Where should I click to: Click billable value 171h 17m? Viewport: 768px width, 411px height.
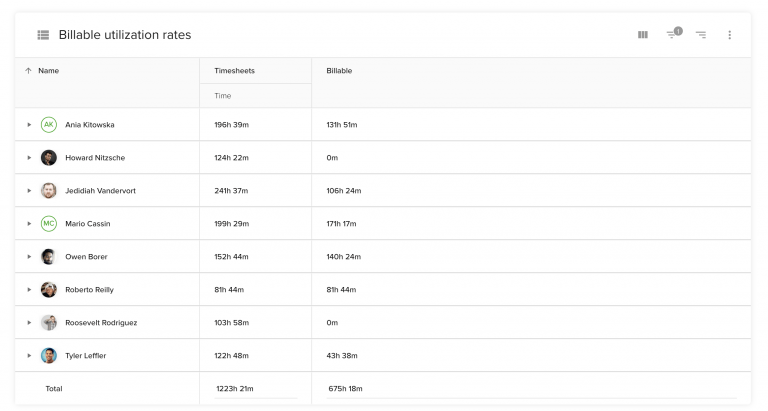[341, 223]
